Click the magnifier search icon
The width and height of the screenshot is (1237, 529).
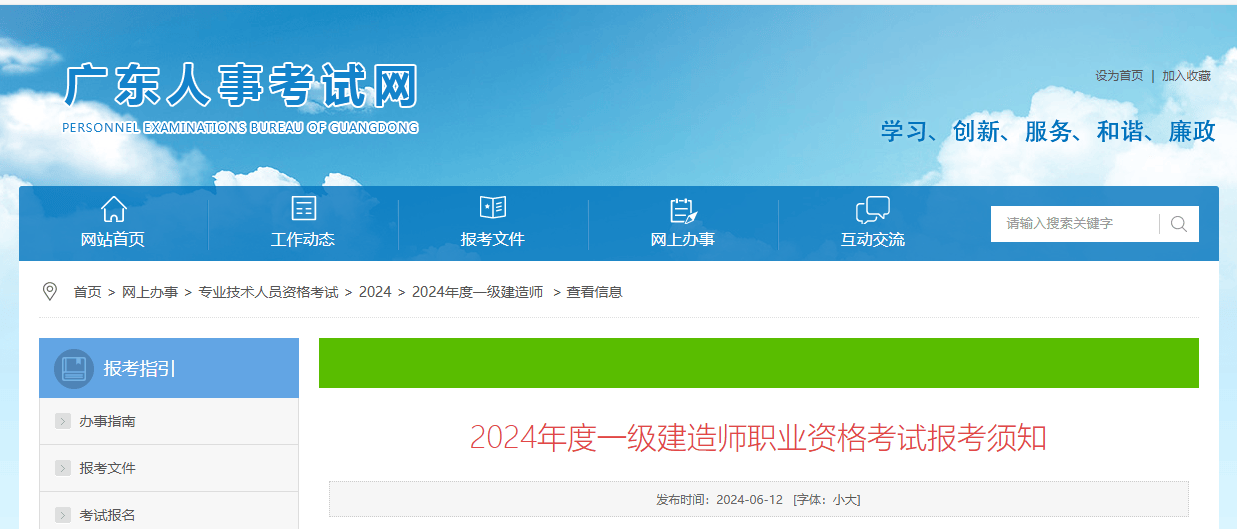pos(1179,224)
